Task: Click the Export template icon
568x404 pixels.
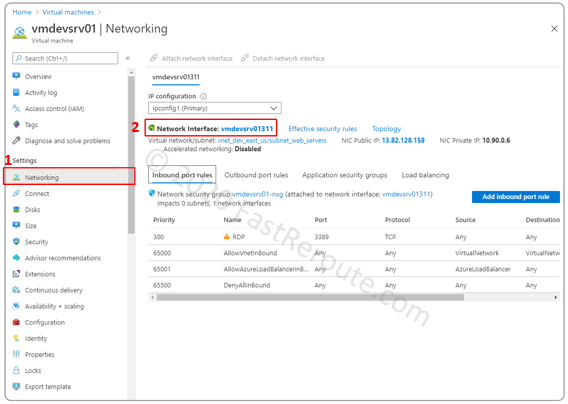Action: point(16,386)
